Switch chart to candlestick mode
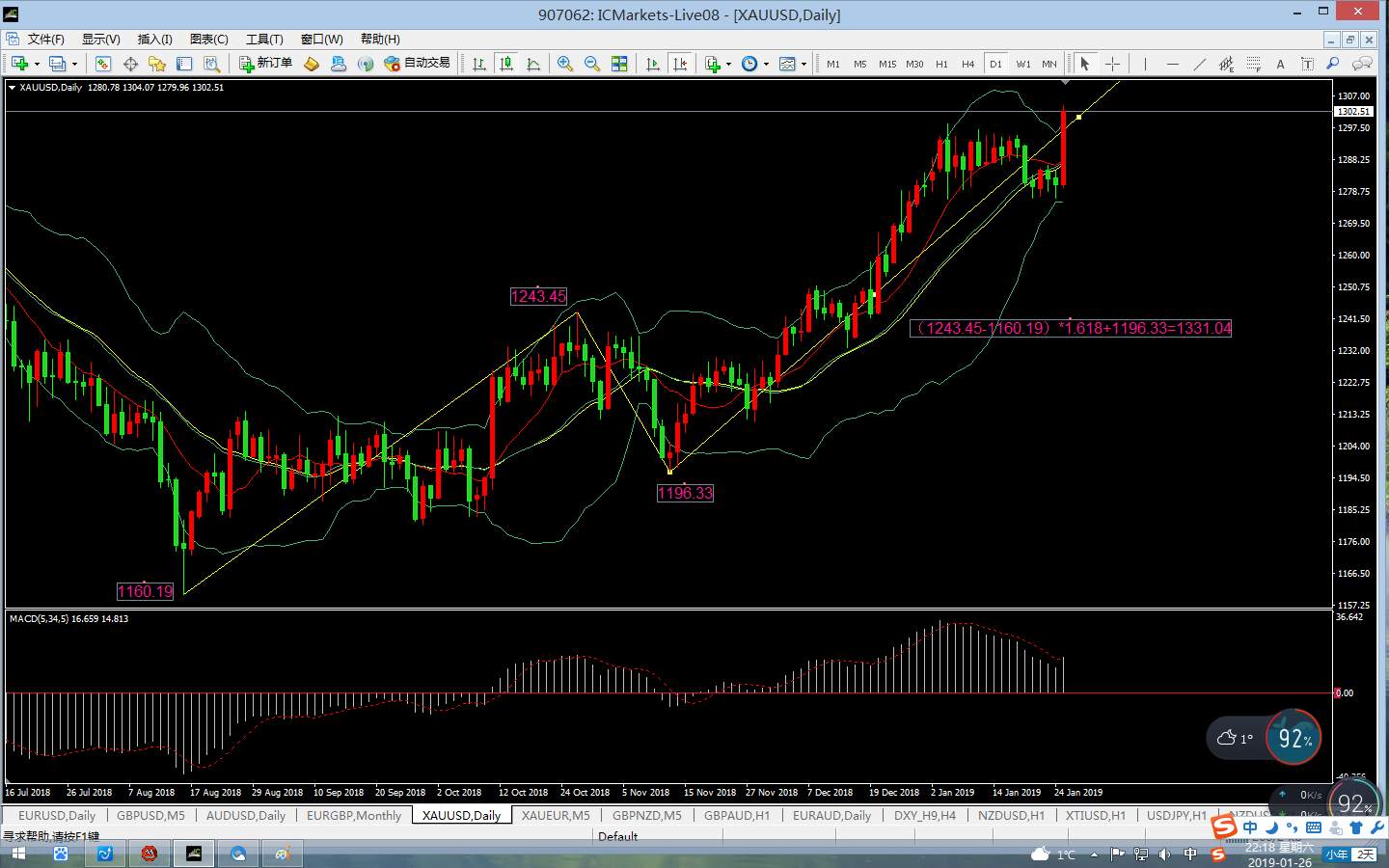 (506, 64)
